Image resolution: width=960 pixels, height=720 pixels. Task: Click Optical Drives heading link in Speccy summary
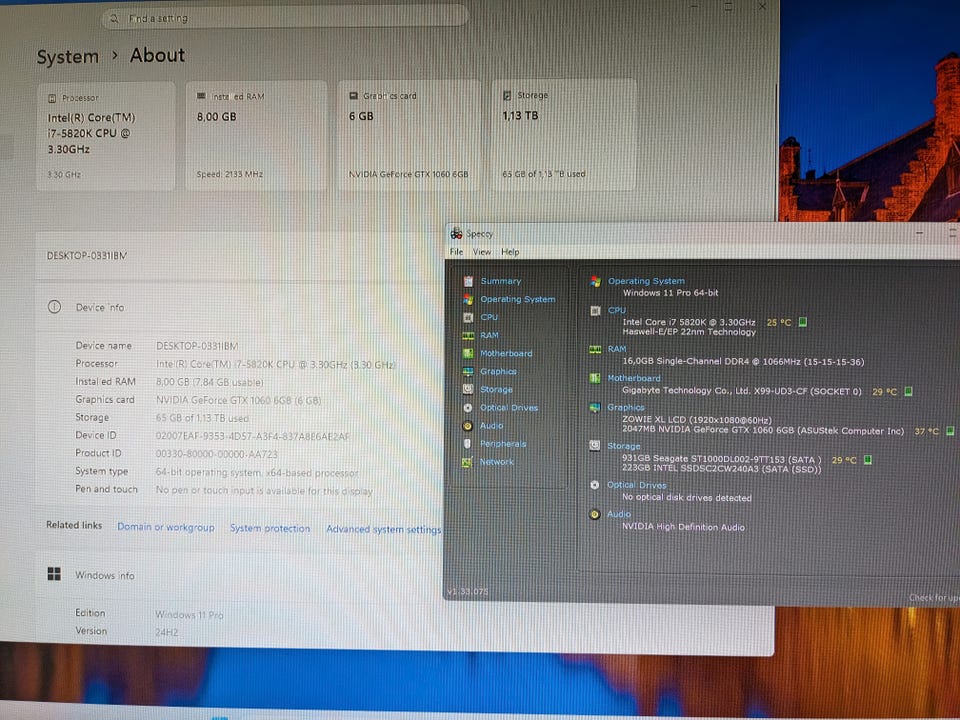pos(637,485)
